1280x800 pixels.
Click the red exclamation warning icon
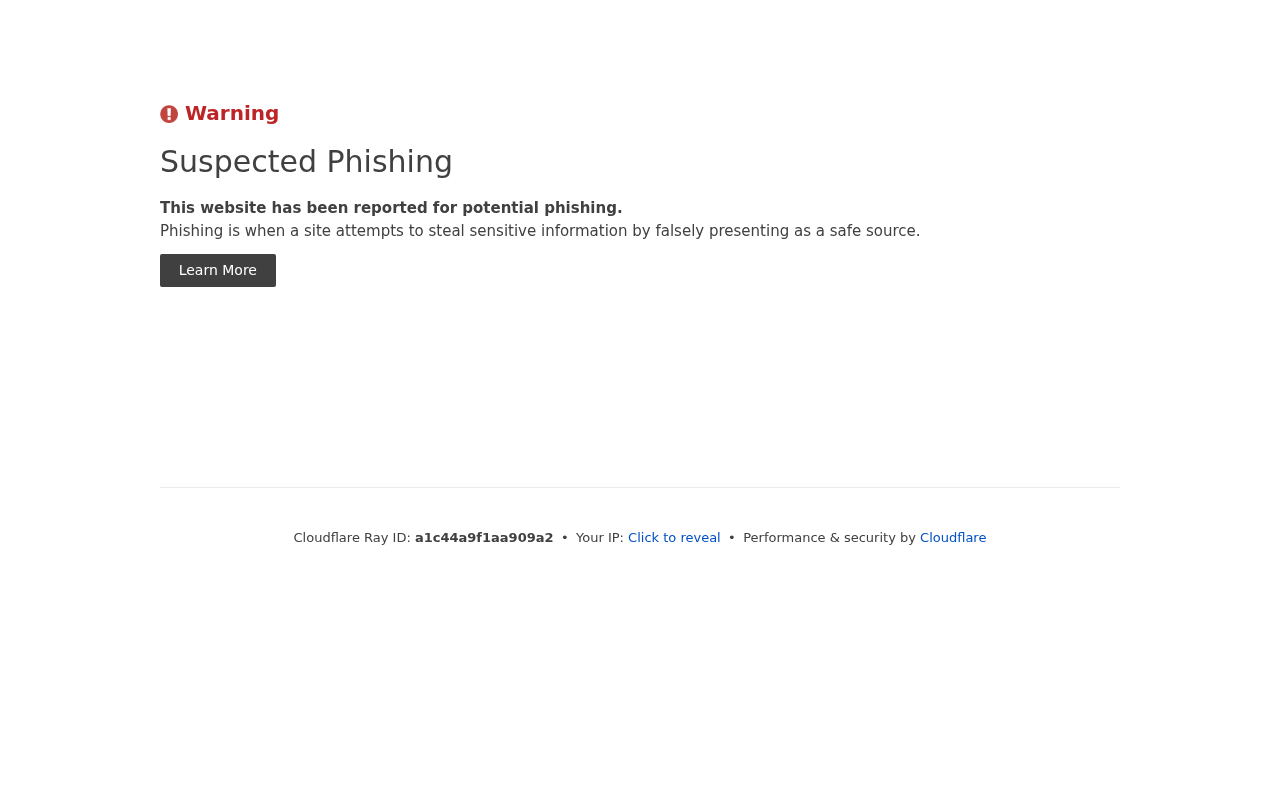coord(169,114)
